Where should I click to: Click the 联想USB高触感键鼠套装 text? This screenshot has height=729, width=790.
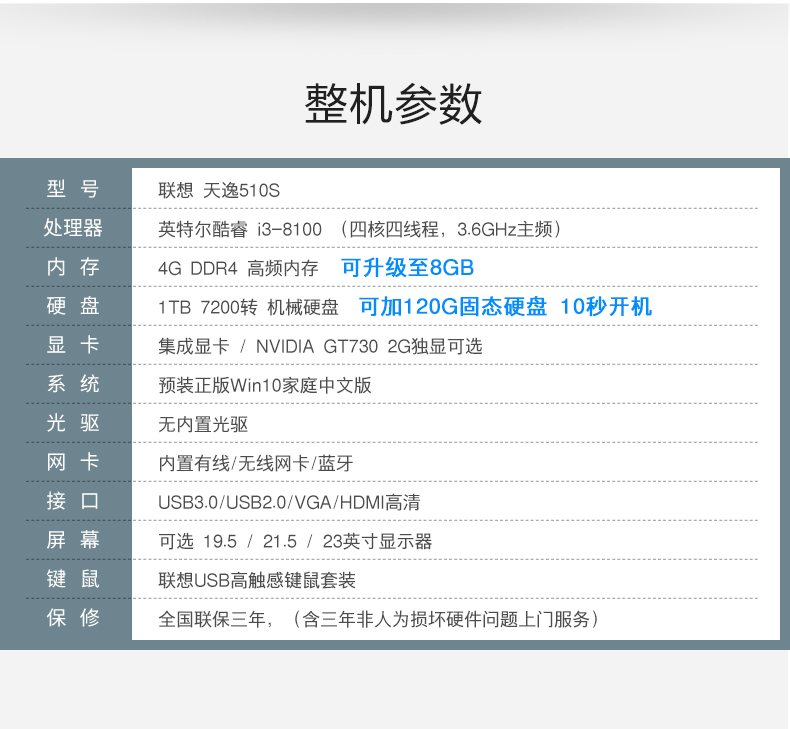(x=257, y=580)
